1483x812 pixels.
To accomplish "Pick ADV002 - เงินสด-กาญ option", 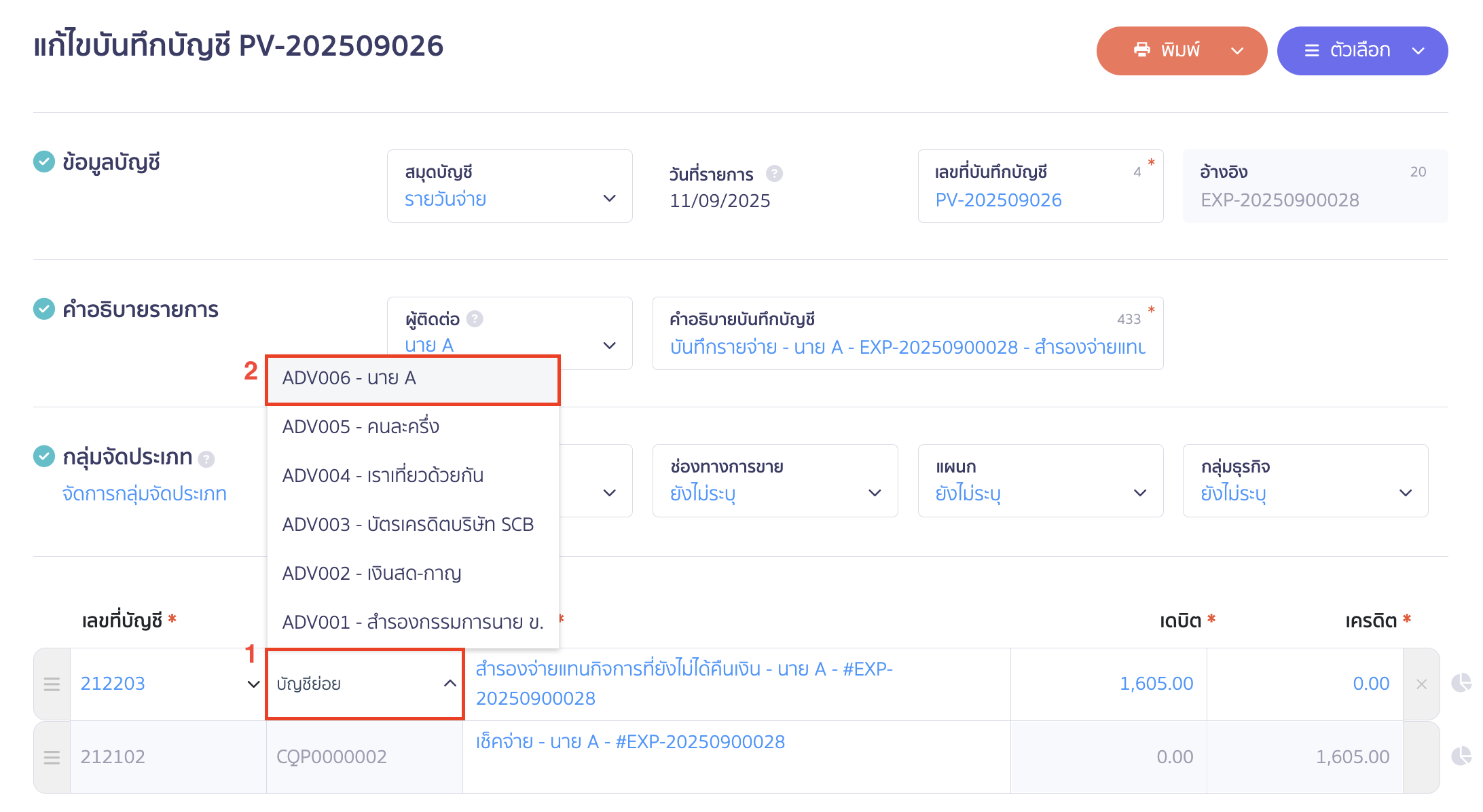I will point(413,574).
